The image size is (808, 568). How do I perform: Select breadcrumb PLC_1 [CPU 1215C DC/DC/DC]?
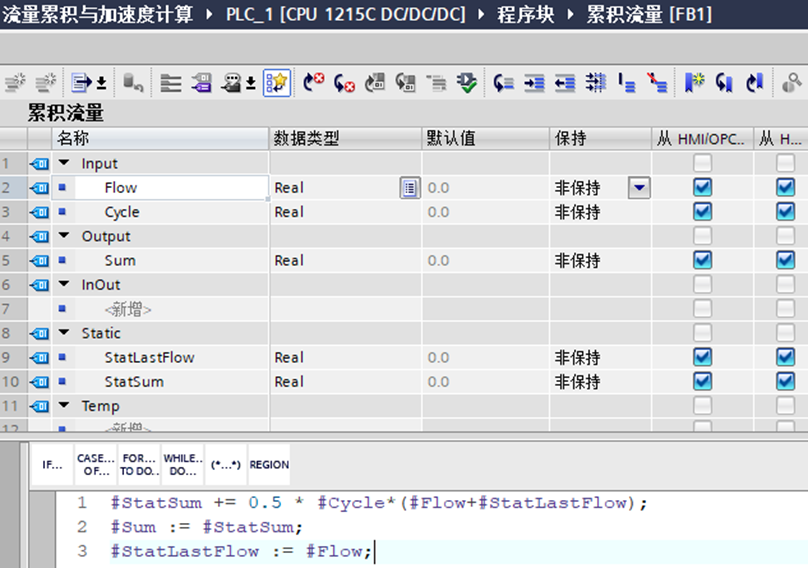(345, 14)
